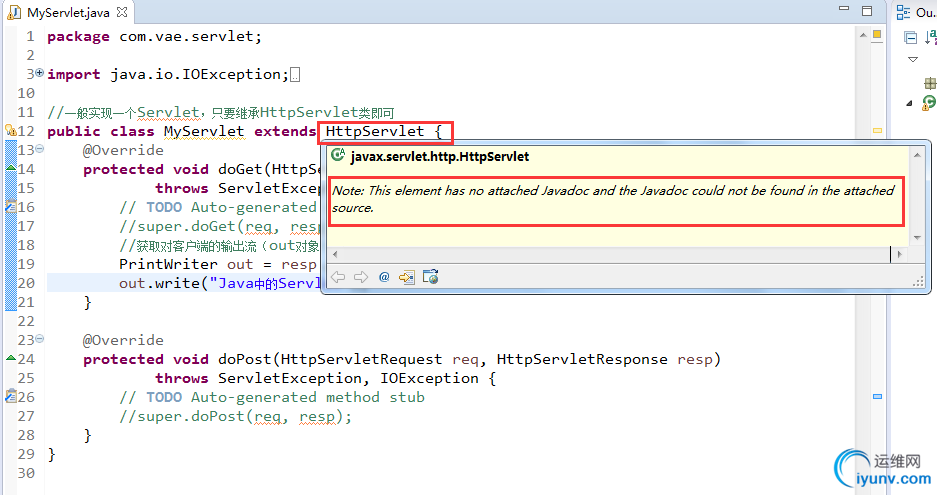Click the TODO task marker on line 16
Image resolution: width=937 pixels, height=495 pixels.
point(11,206)
